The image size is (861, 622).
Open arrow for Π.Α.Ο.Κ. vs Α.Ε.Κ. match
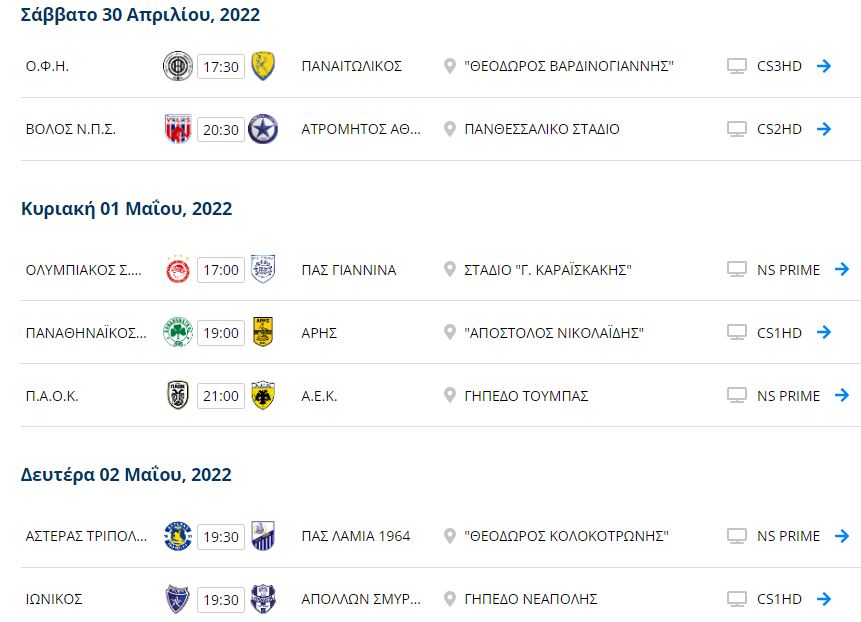point(842,396)
